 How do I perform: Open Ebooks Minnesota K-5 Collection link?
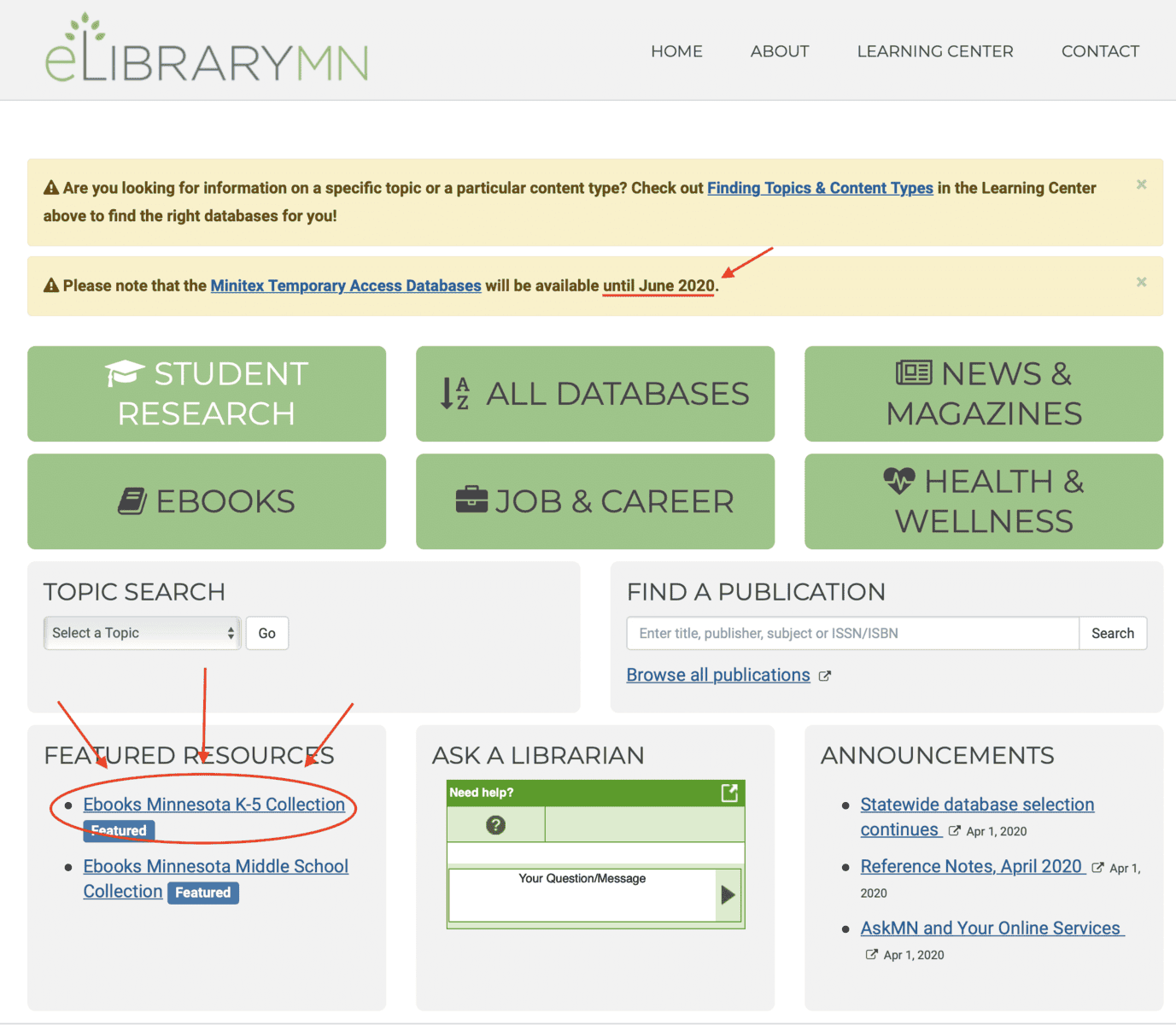214,805
